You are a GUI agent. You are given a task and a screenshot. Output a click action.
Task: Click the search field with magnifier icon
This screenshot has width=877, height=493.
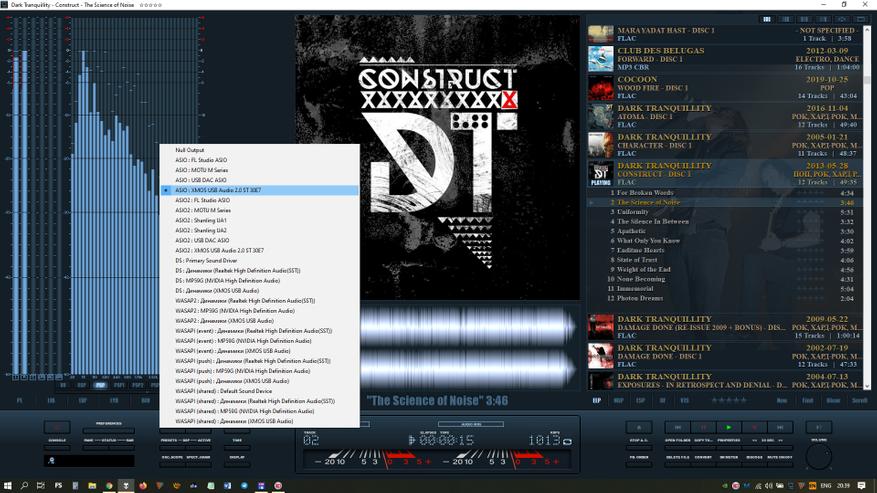point(89,461)
